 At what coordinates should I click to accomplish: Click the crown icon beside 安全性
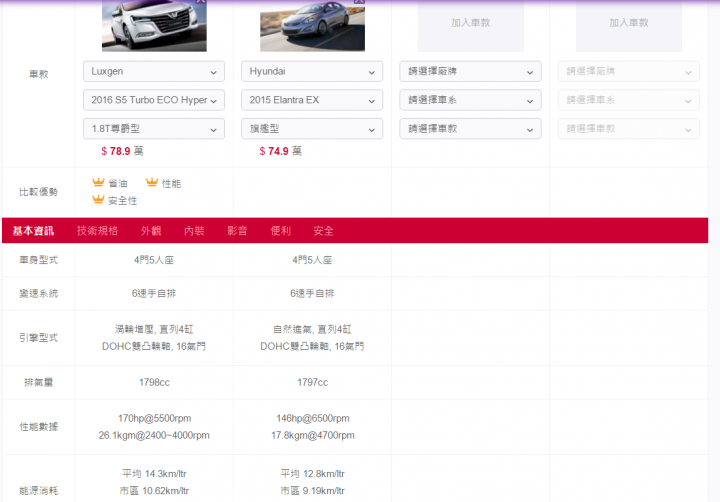[98, 199]
